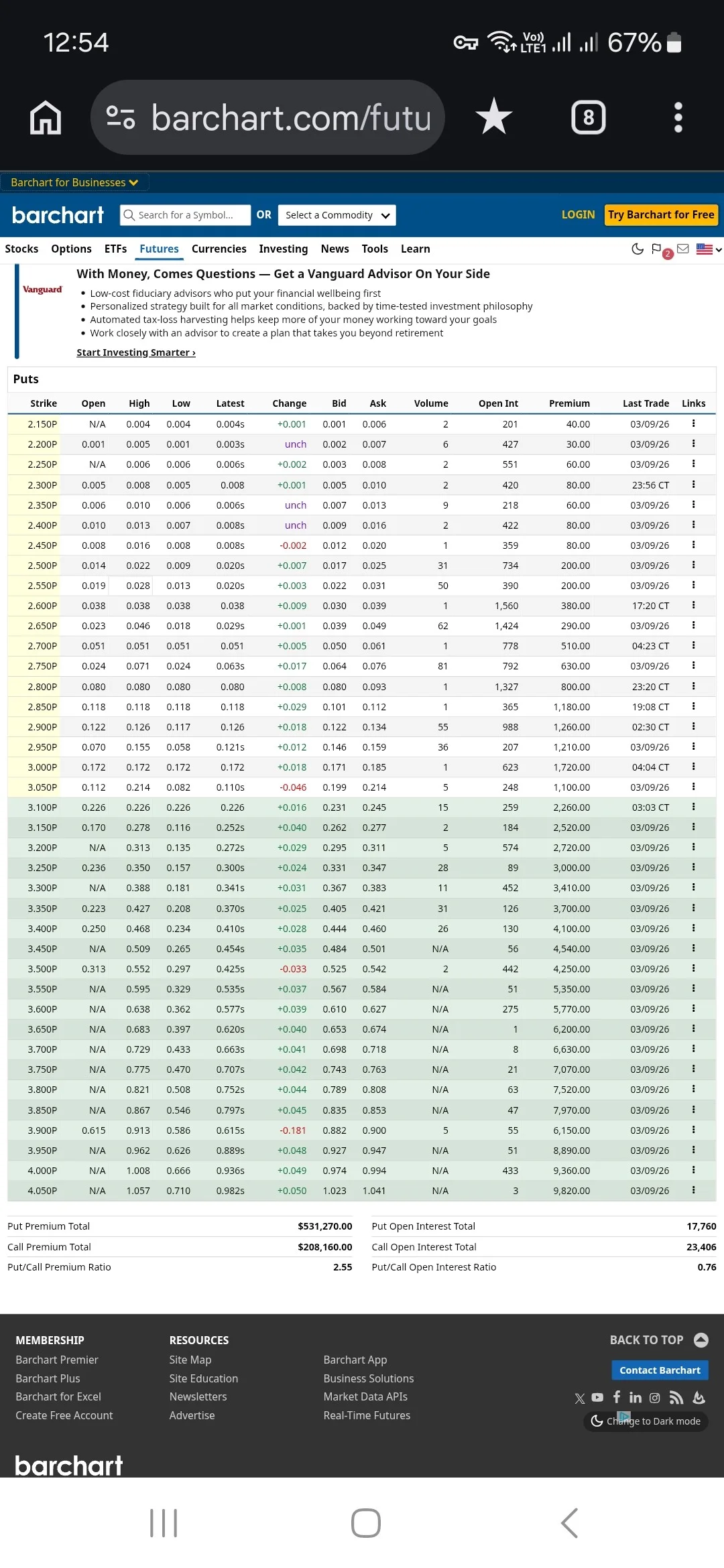The width and height of the screenshot is (724, 1568).
Task: Open US flag country selector
Action: coord(709,249)
